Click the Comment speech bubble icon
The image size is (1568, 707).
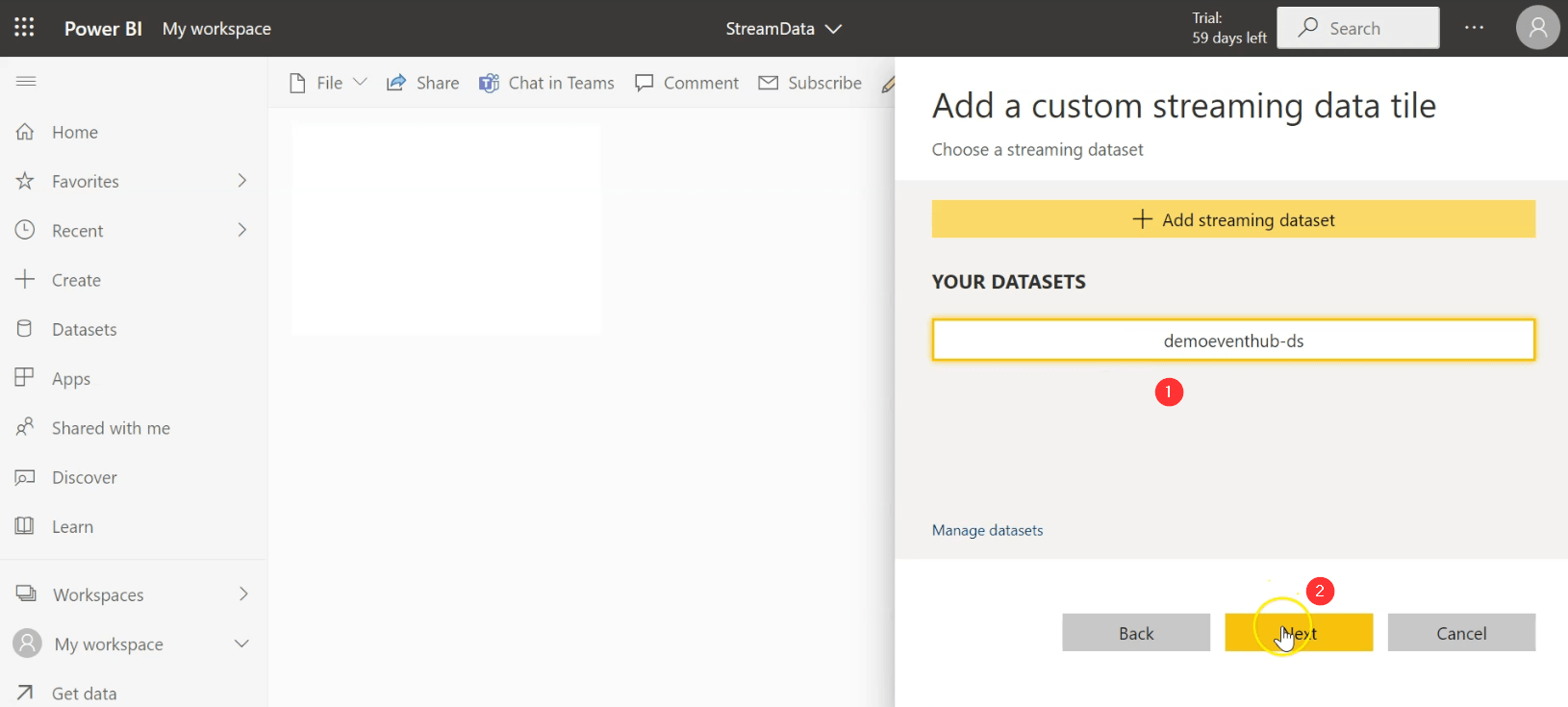tap(645, 83)
